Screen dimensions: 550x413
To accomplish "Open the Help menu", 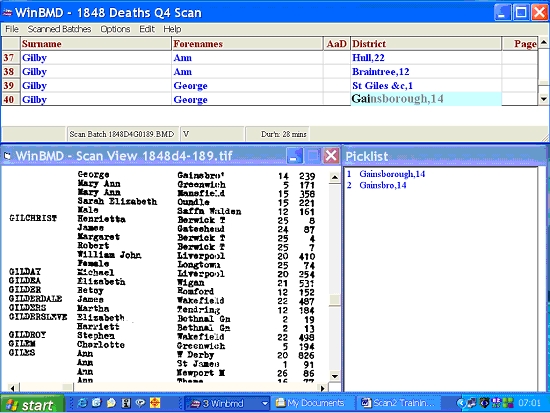I will click(172, 29).
